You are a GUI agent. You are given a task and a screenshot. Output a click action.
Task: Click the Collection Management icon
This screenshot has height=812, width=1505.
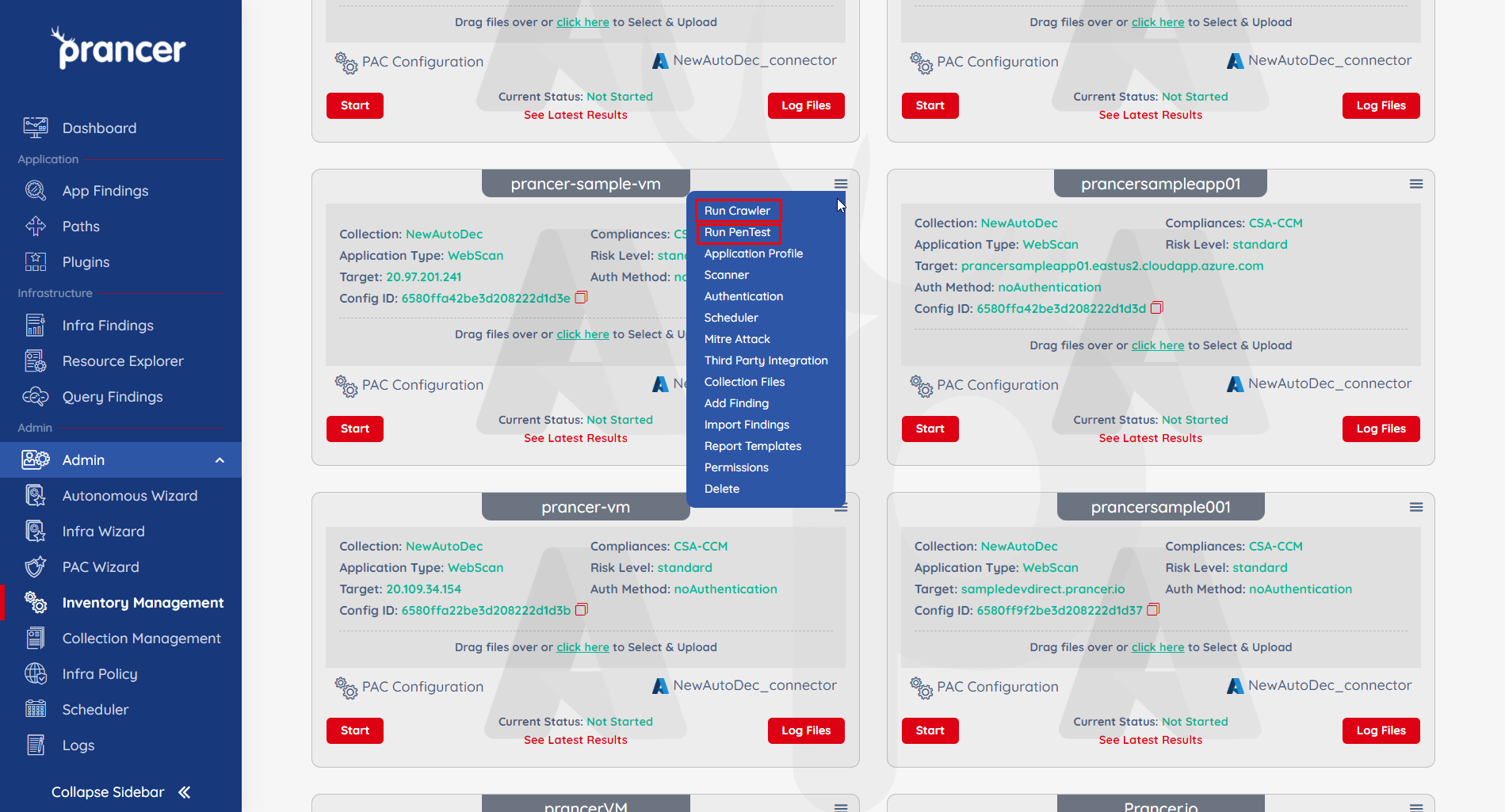coord(36,638)
